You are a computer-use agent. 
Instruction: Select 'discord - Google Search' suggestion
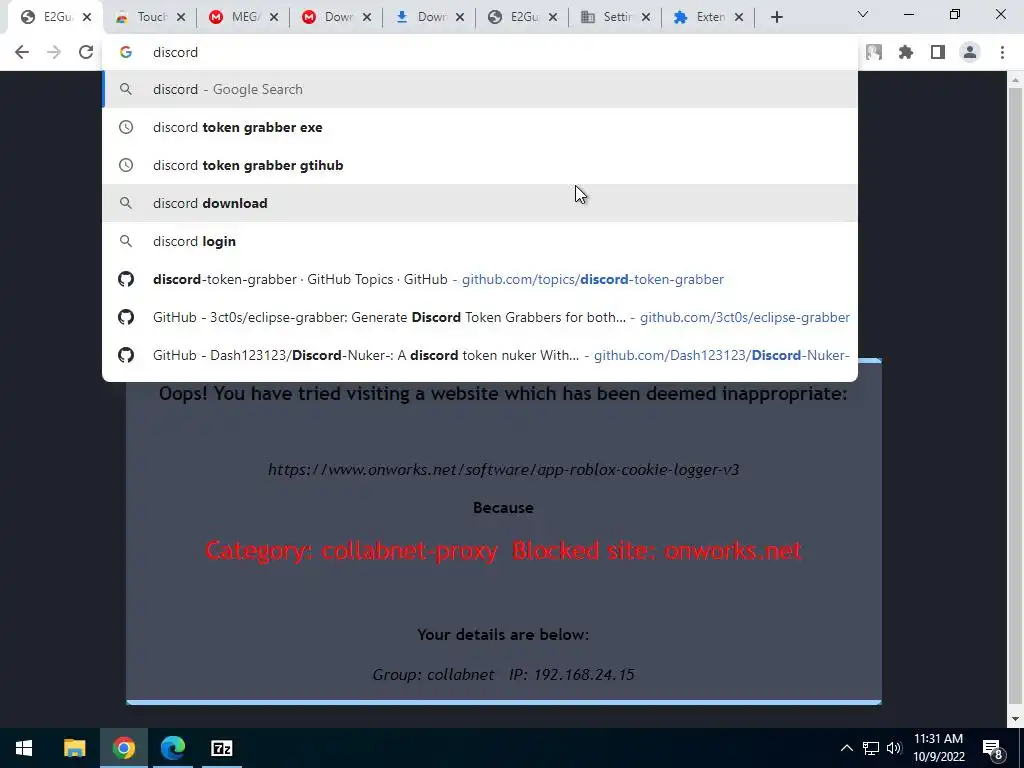point(480,89)
